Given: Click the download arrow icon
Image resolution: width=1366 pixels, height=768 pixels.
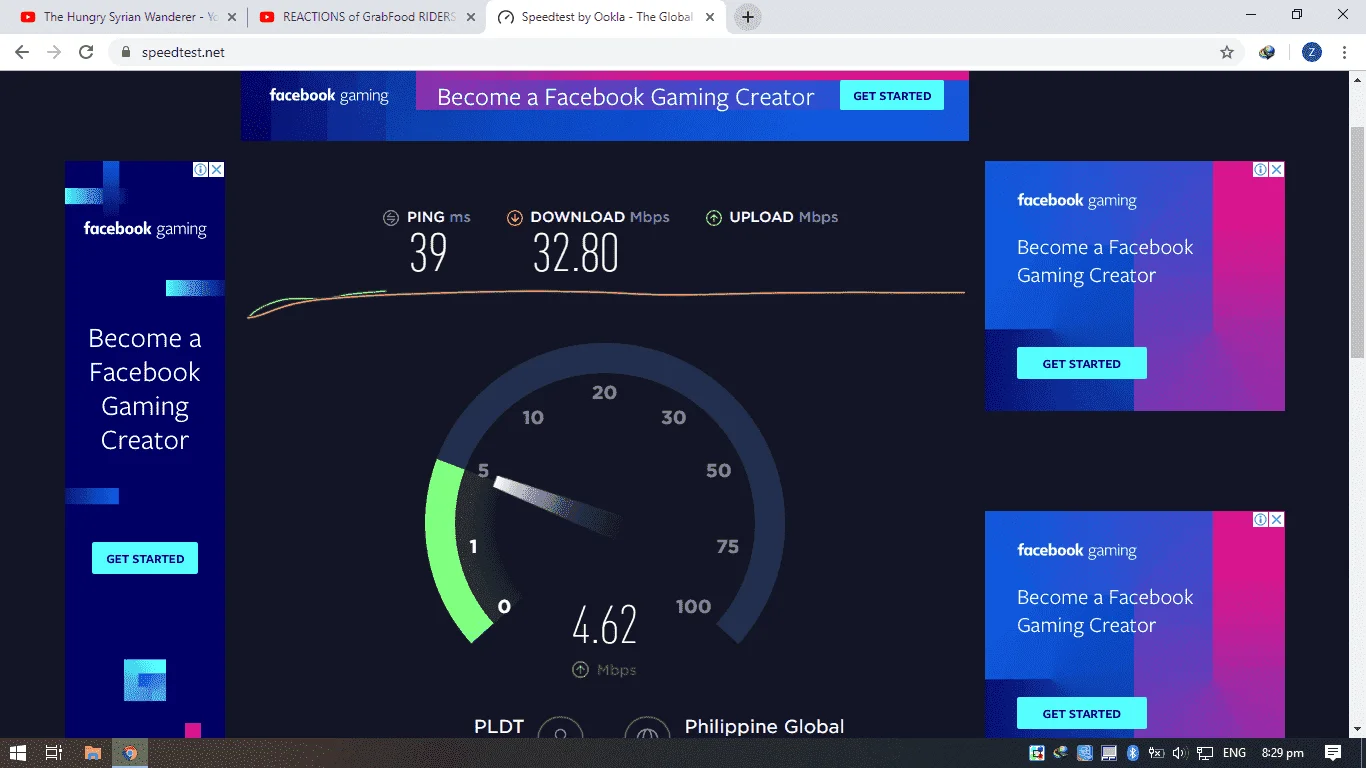Looking at the screenshot, I should click(515, 218).
